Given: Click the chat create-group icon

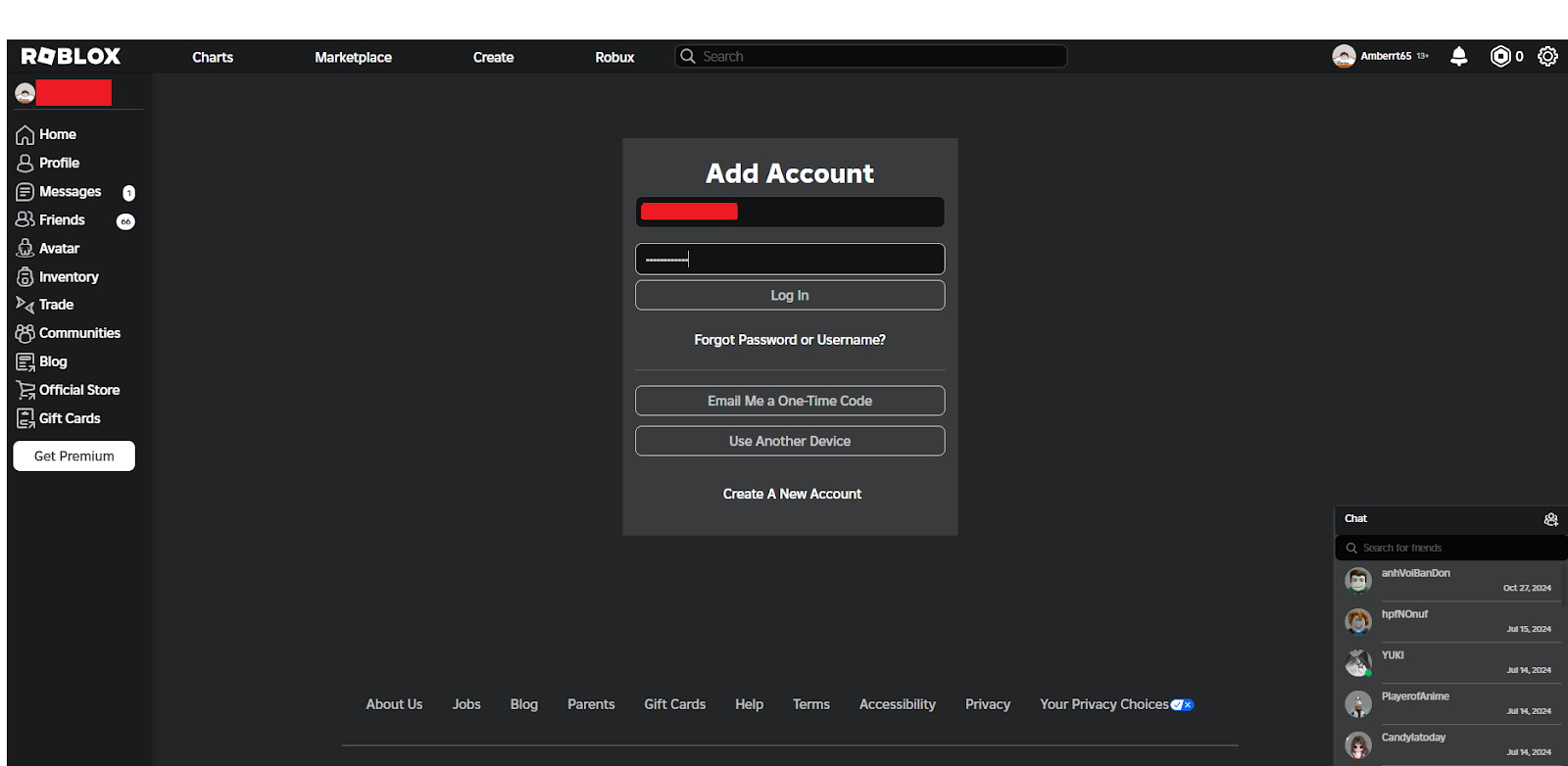Looking at the screenshot, I should 1550,519.
